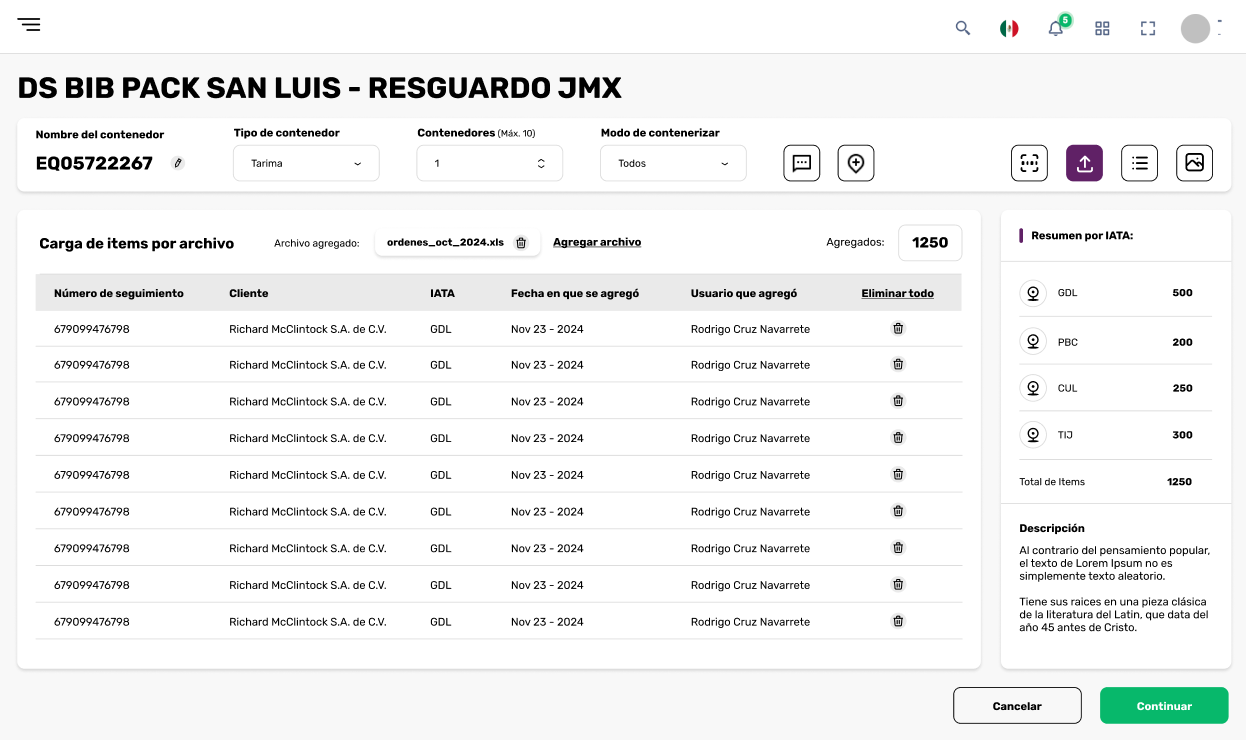
Task: Click the add location pin button
Action: click(855, 163)
